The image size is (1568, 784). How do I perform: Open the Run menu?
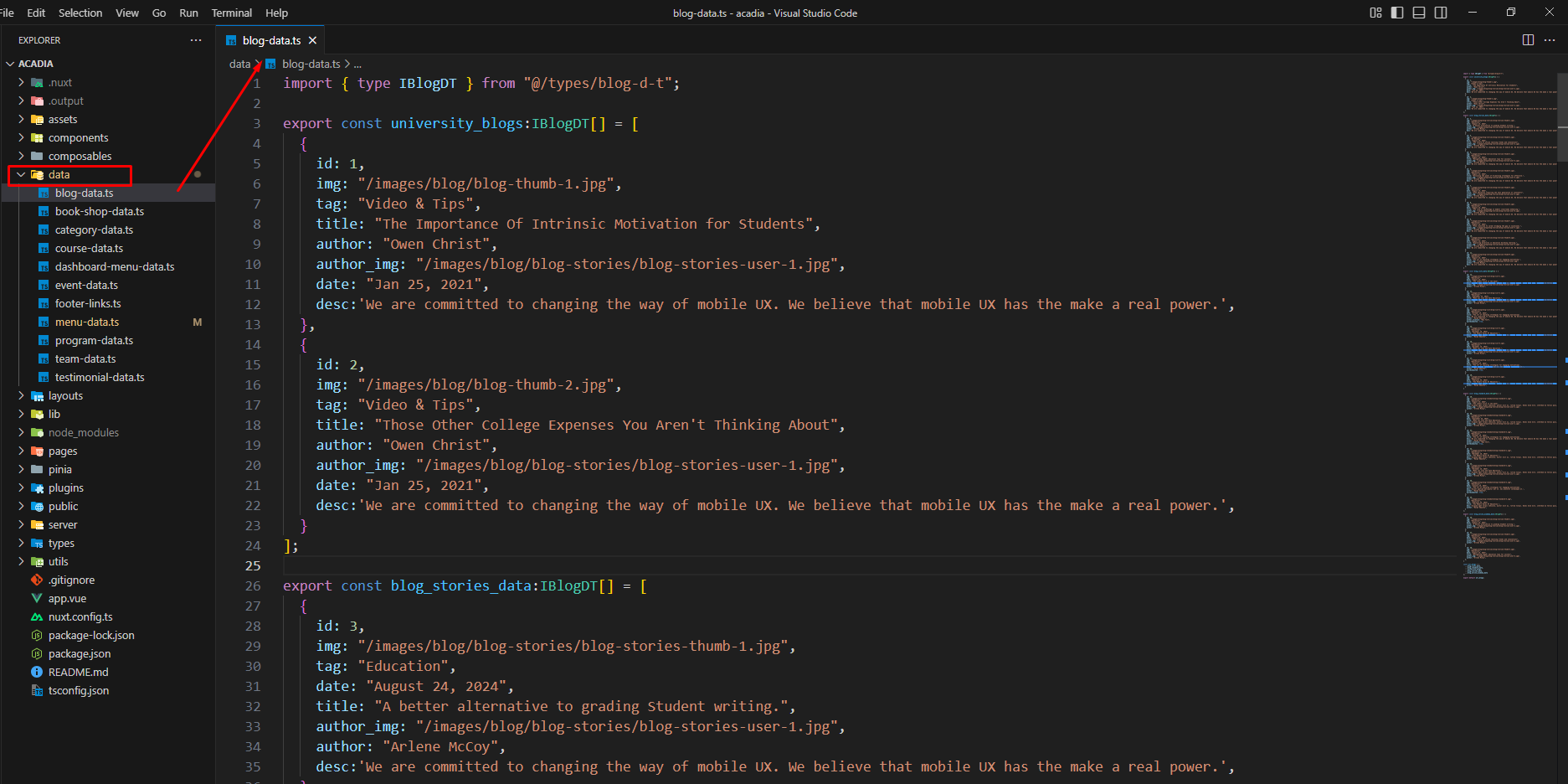[189, 13]
